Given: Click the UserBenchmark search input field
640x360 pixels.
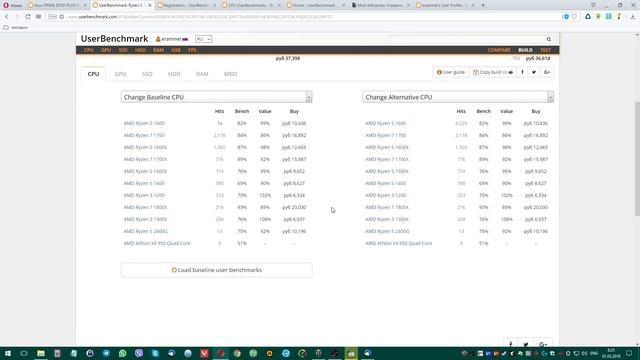Looking at the screenshot, I should click(465, 39).
